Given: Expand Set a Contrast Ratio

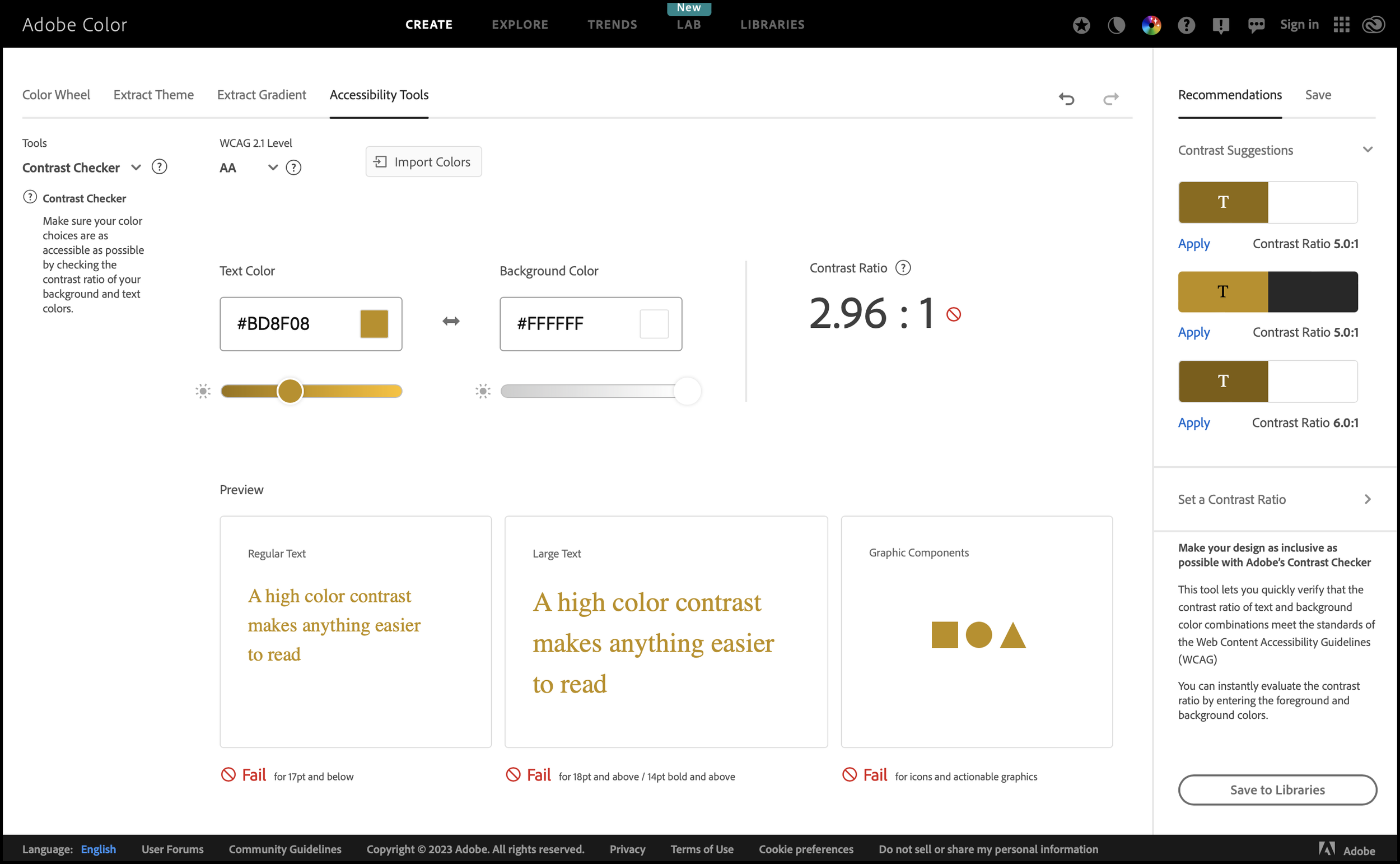Looking at the screenshot, I should point(1368,499).
